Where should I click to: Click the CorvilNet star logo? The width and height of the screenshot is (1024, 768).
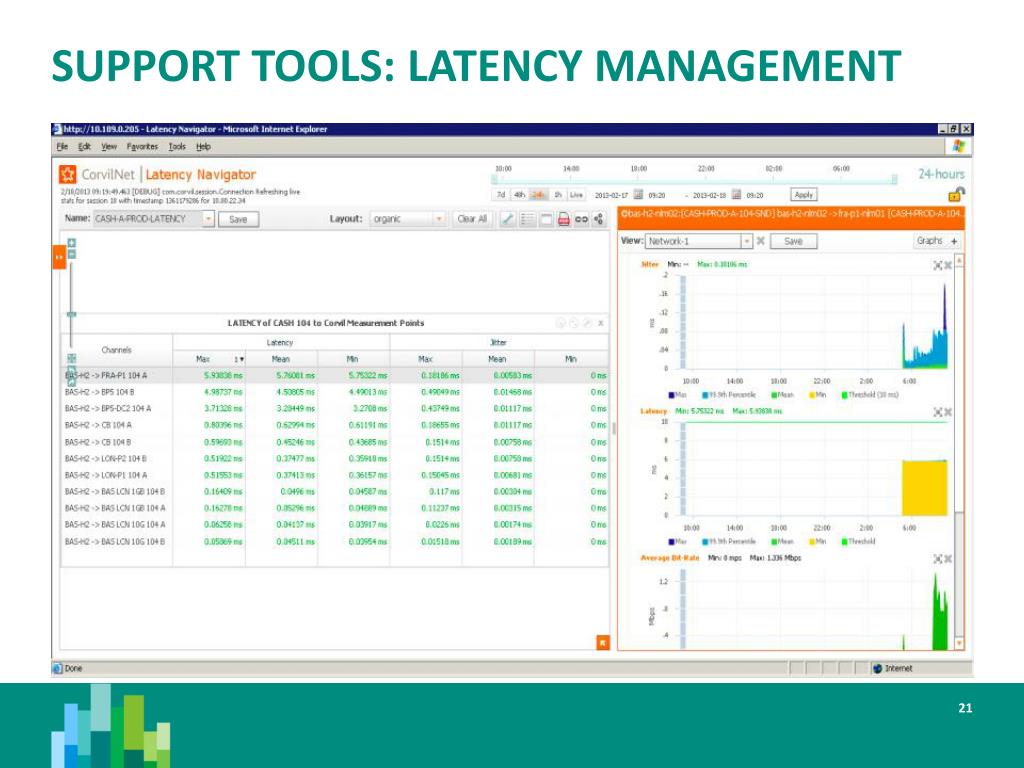click(67, 174)
